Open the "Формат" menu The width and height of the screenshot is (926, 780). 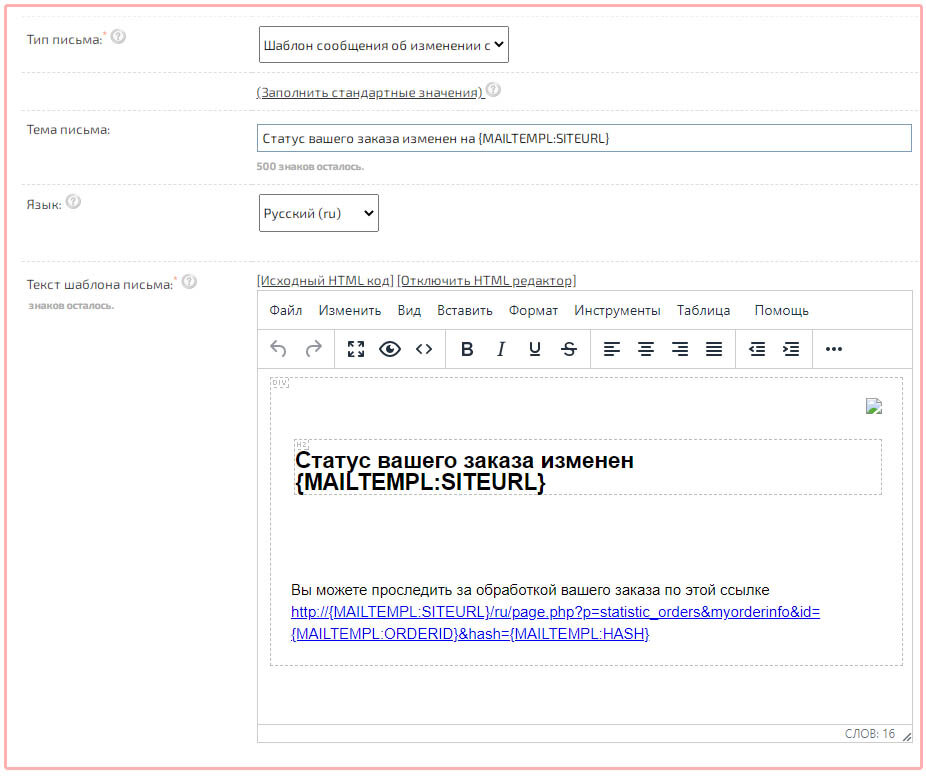point(533,310)
